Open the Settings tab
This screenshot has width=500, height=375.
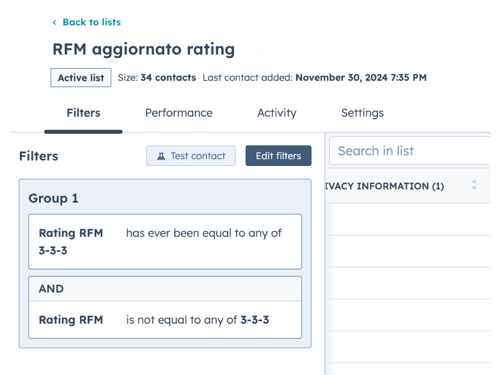pos(362,113)
